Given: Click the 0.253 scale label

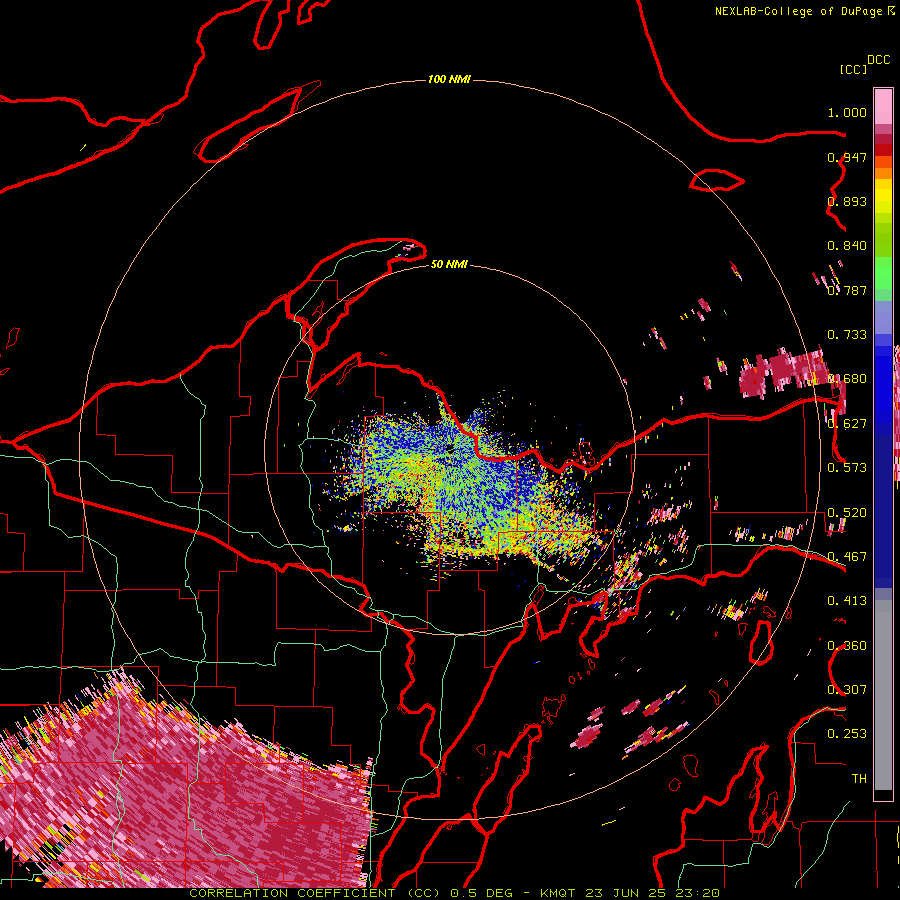Looking at the screenshot, I should pyautogui.click(x=847, y=734).
